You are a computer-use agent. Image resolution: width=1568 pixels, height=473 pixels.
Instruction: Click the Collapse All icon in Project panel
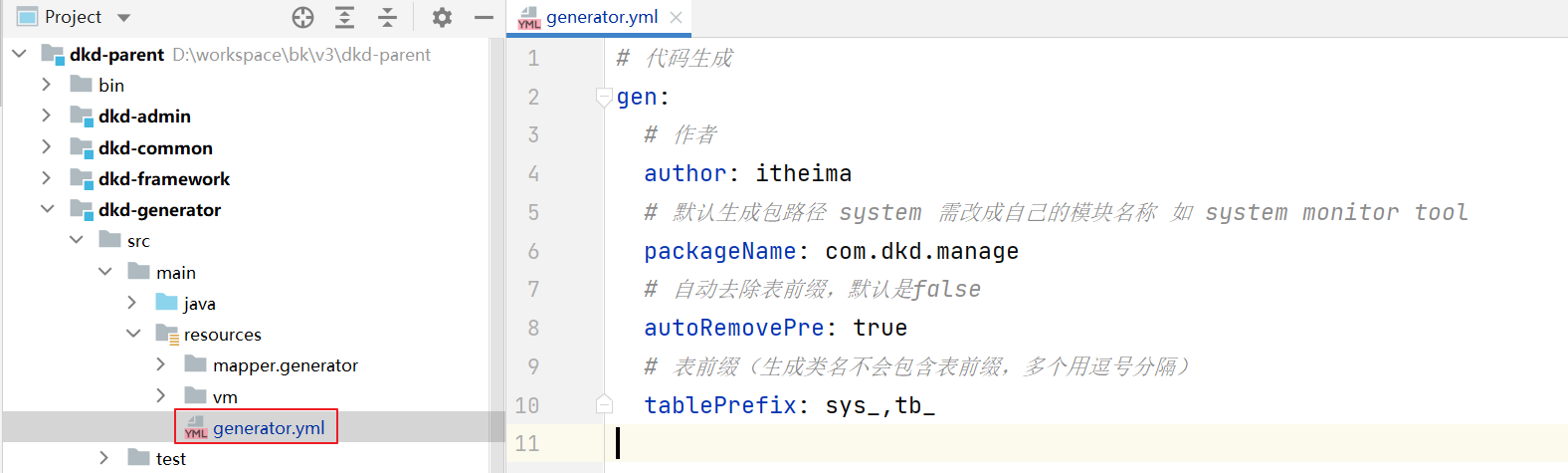point(387,17)
